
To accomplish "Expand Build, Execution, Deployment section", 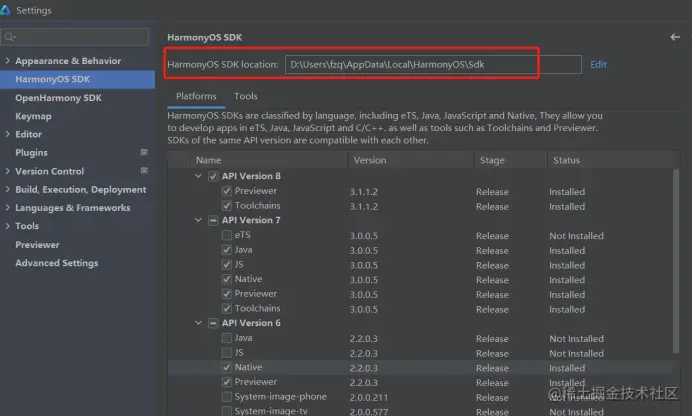I will coord(8,189).
